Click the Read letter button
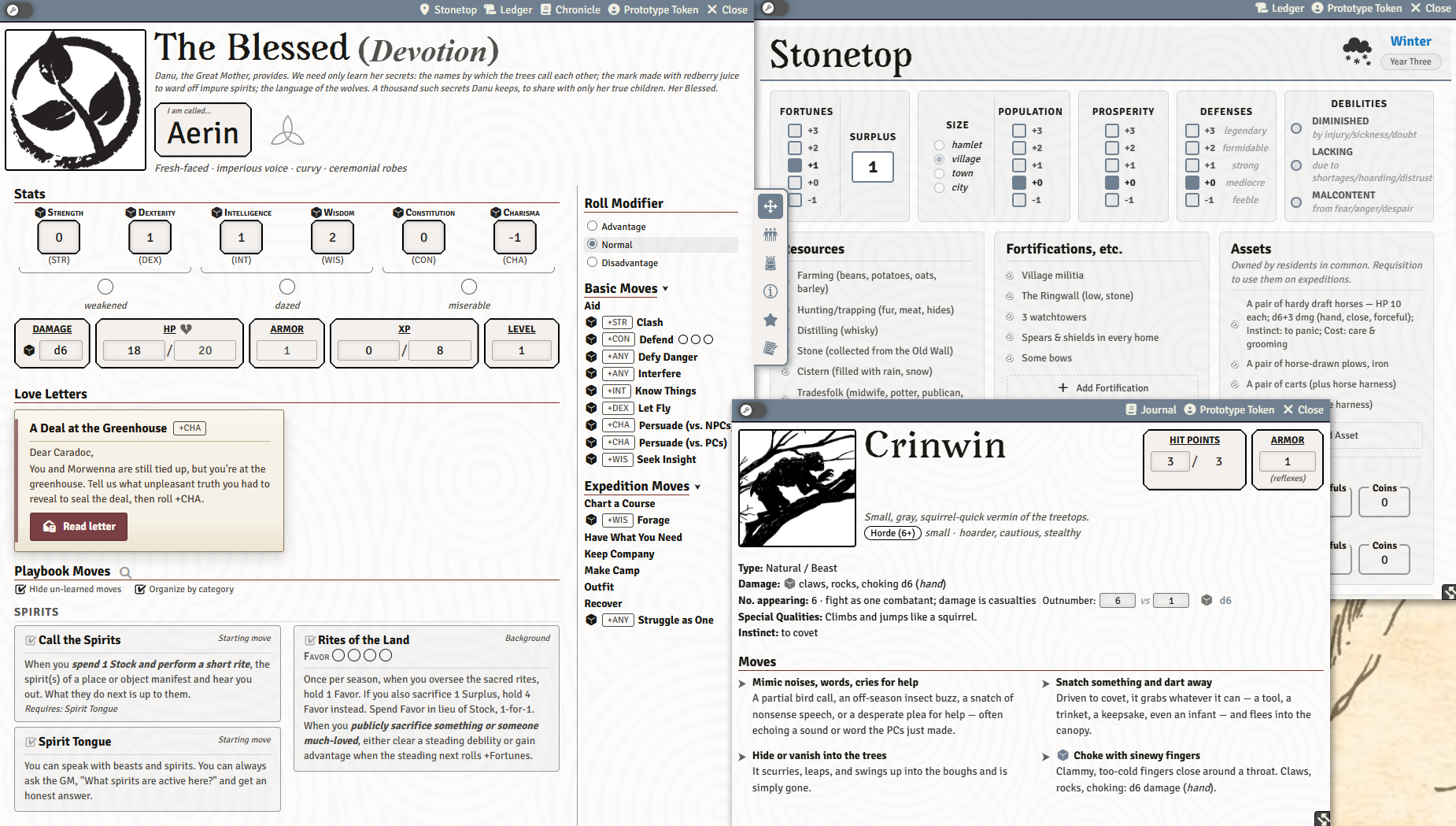The height and width of the screenshot is (826, 1456). point(79,526)
